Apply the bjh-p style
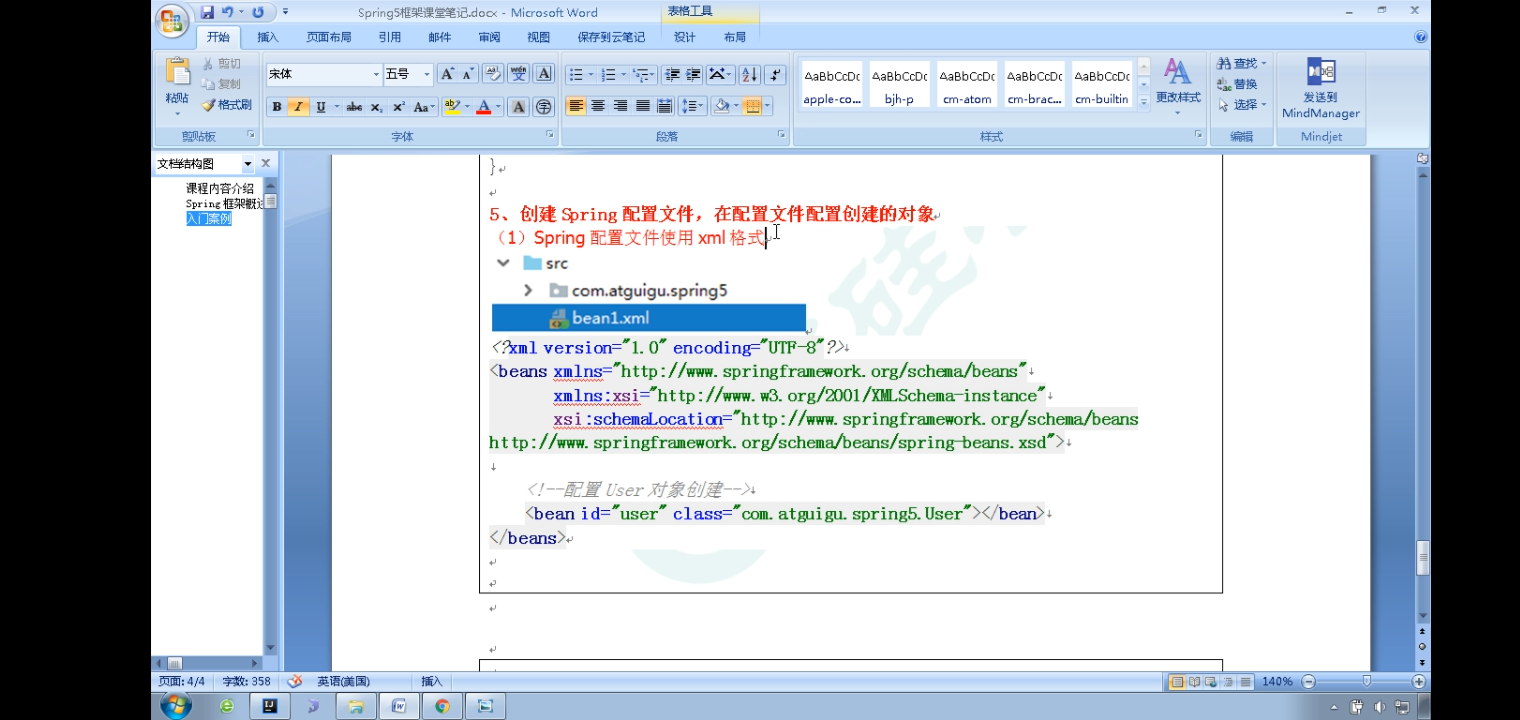 click(x=899, y=85)
